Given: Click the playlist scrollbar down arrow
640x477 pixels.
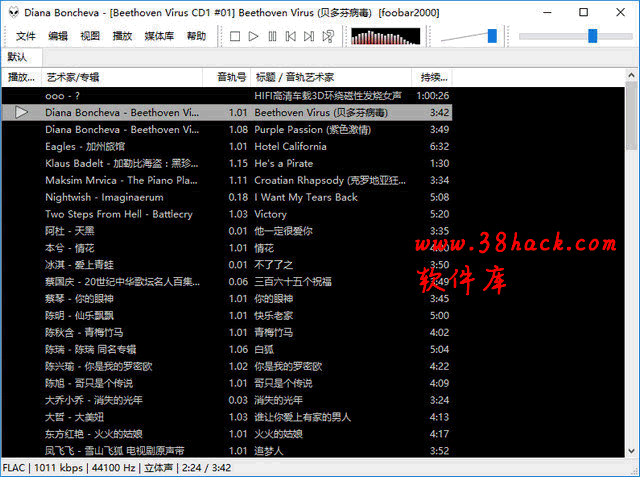Looking at the screenshot, I should tap(631, 451).
